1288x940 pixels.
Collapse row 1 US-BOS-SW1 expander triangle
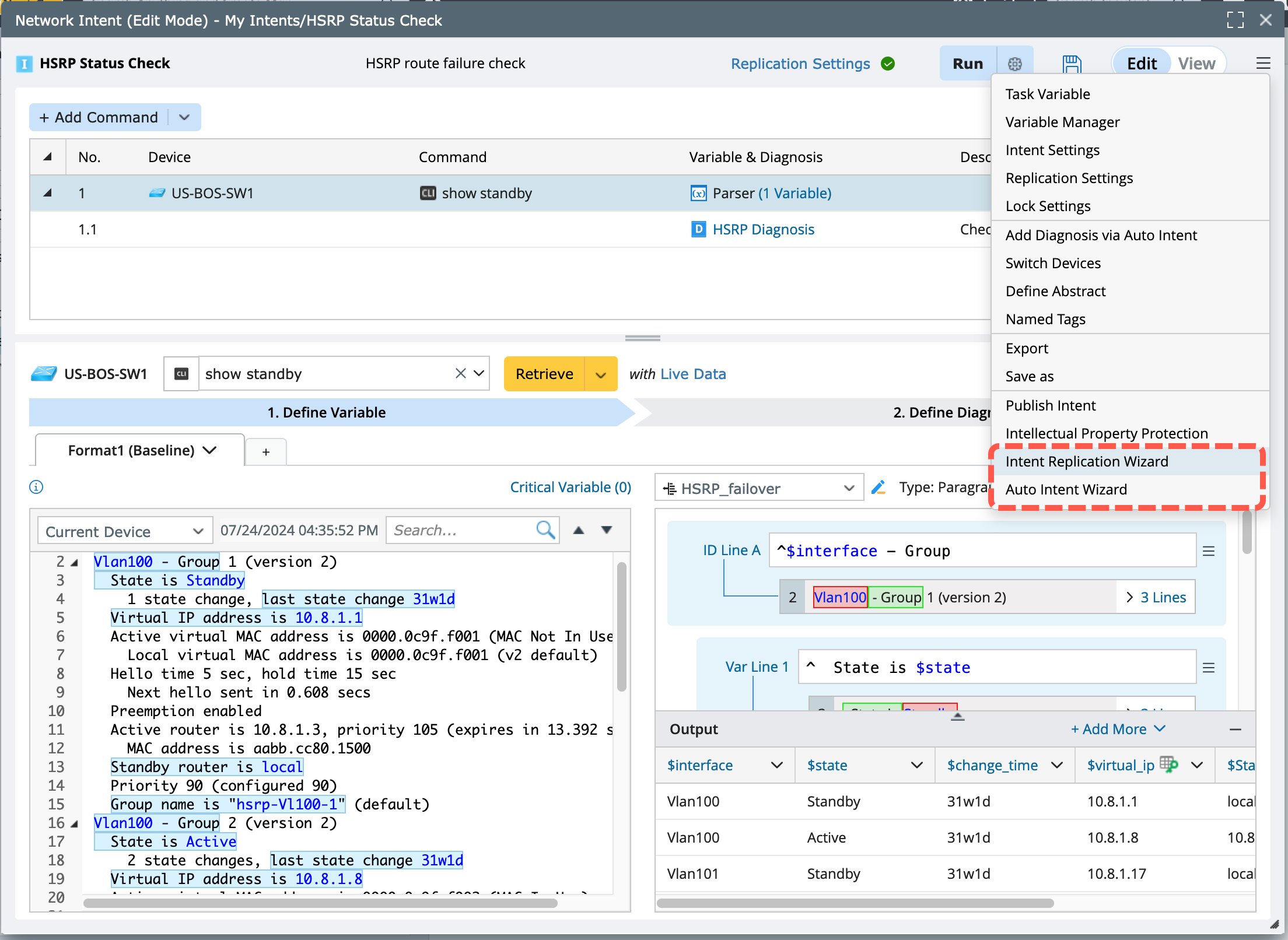pyautogui.click(x=48, y=193)
